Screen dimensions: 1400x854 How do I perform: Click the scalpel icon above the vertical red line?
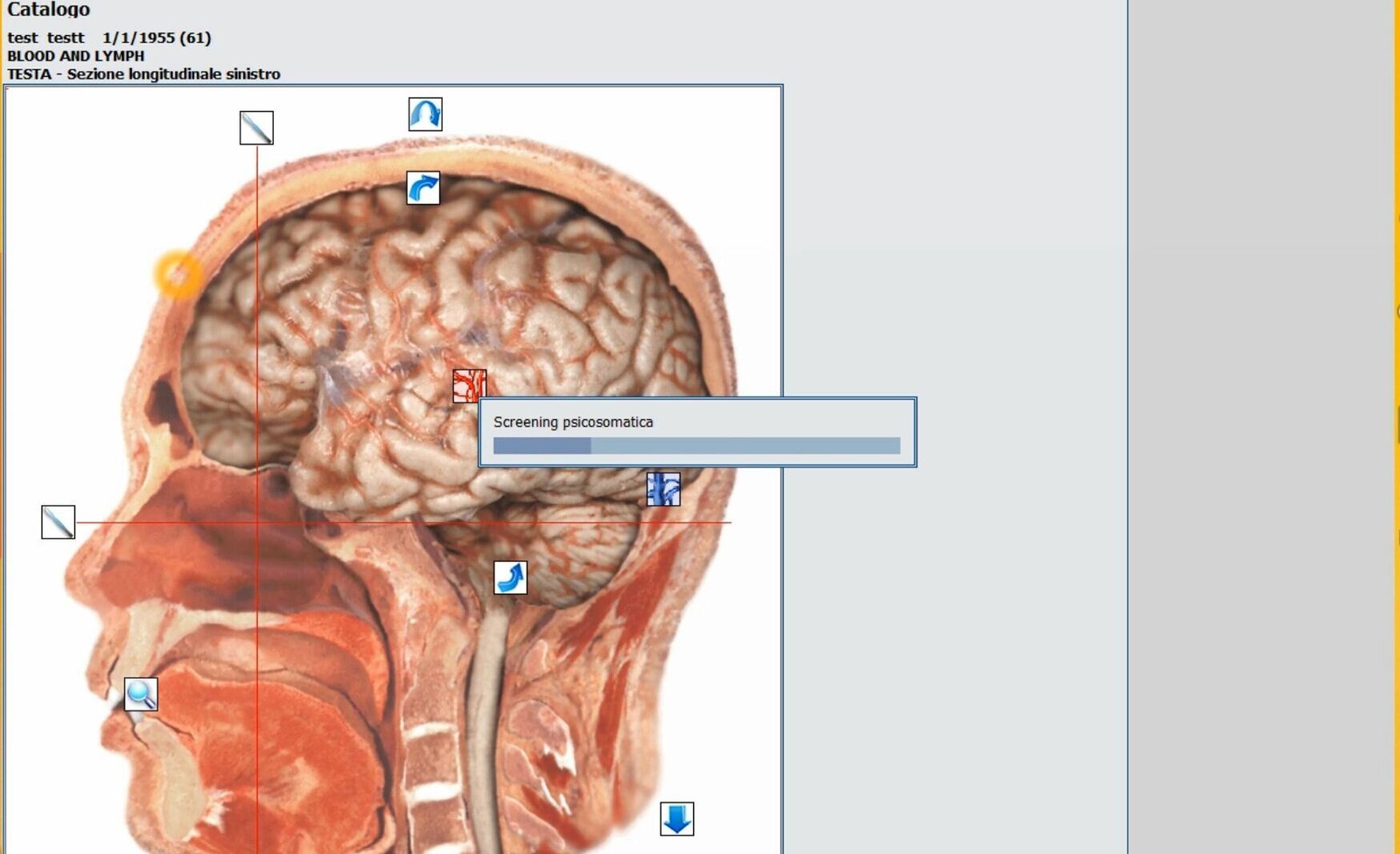click(256, 128)
